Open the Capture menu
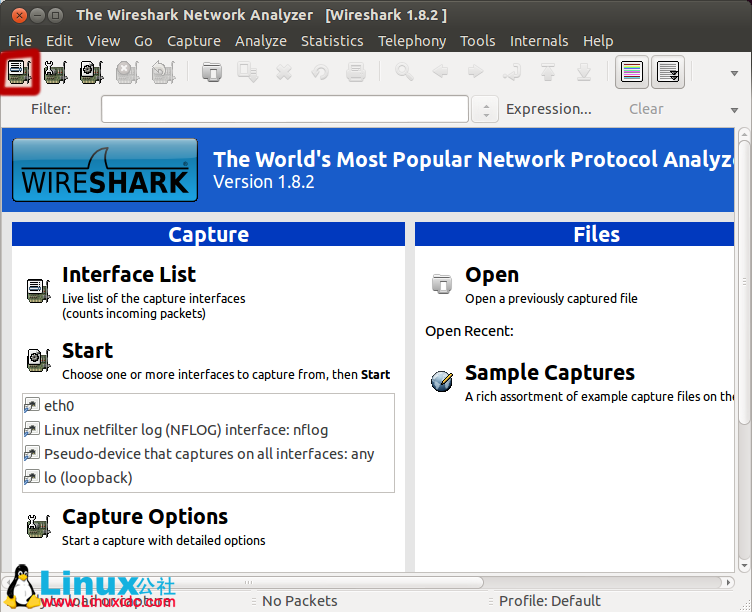Viewport: 752px width, 612px height. pyautogui.click(x=194, y=41)
